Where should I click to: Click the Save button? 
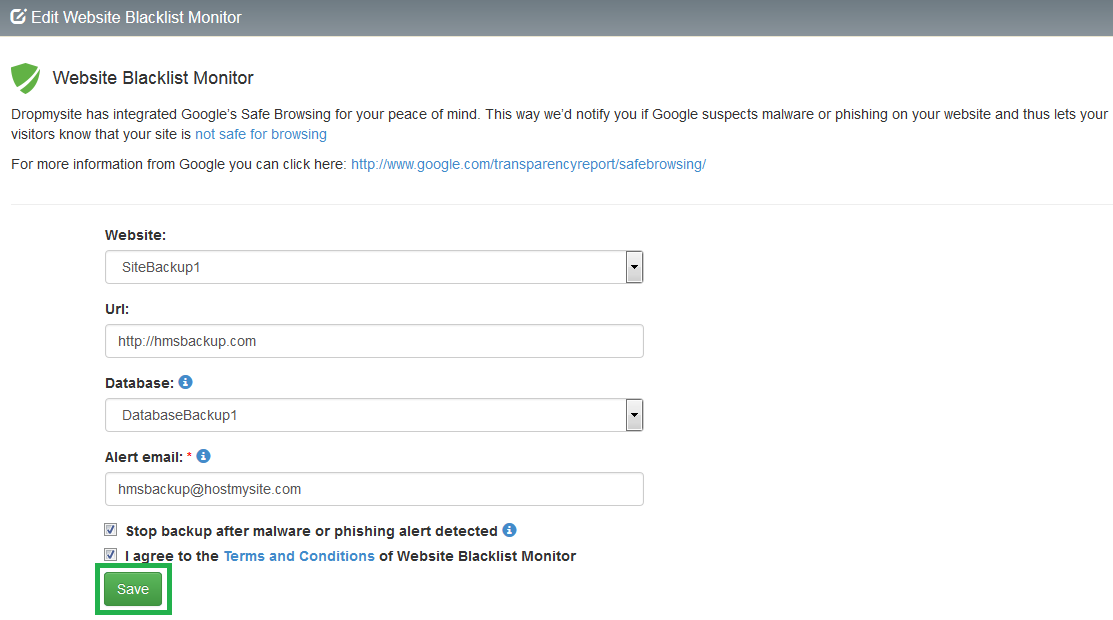click(133, 589)
